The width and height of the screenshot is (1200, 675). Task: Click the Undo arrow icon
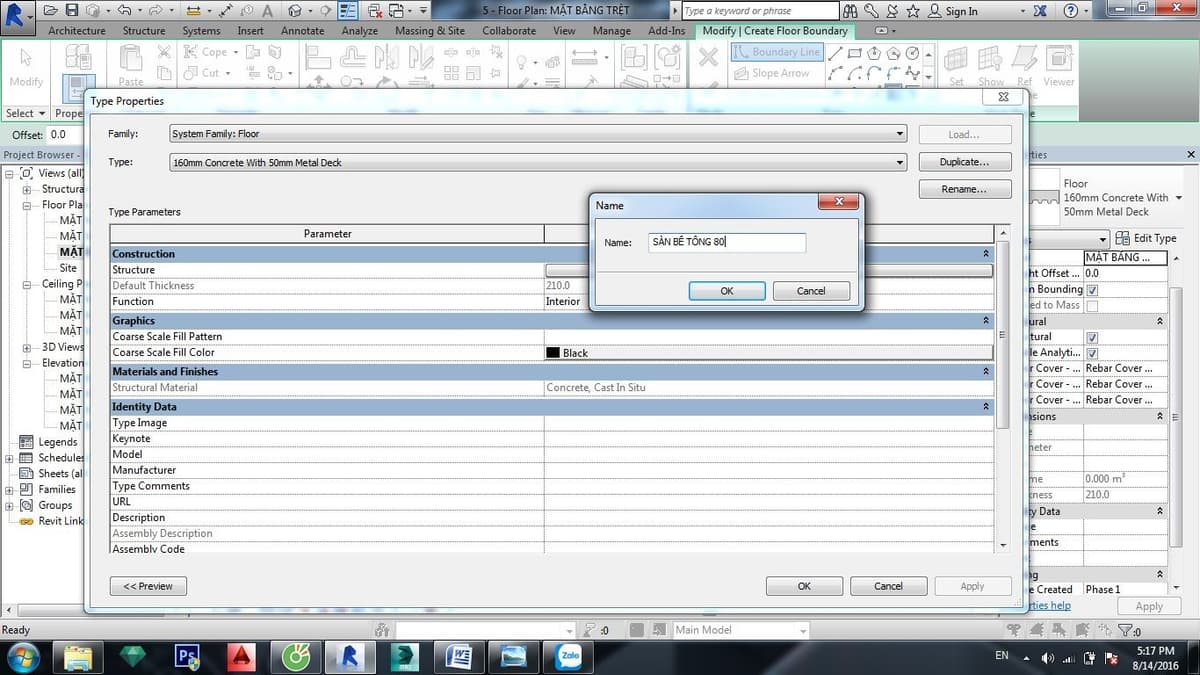[123, 11]
